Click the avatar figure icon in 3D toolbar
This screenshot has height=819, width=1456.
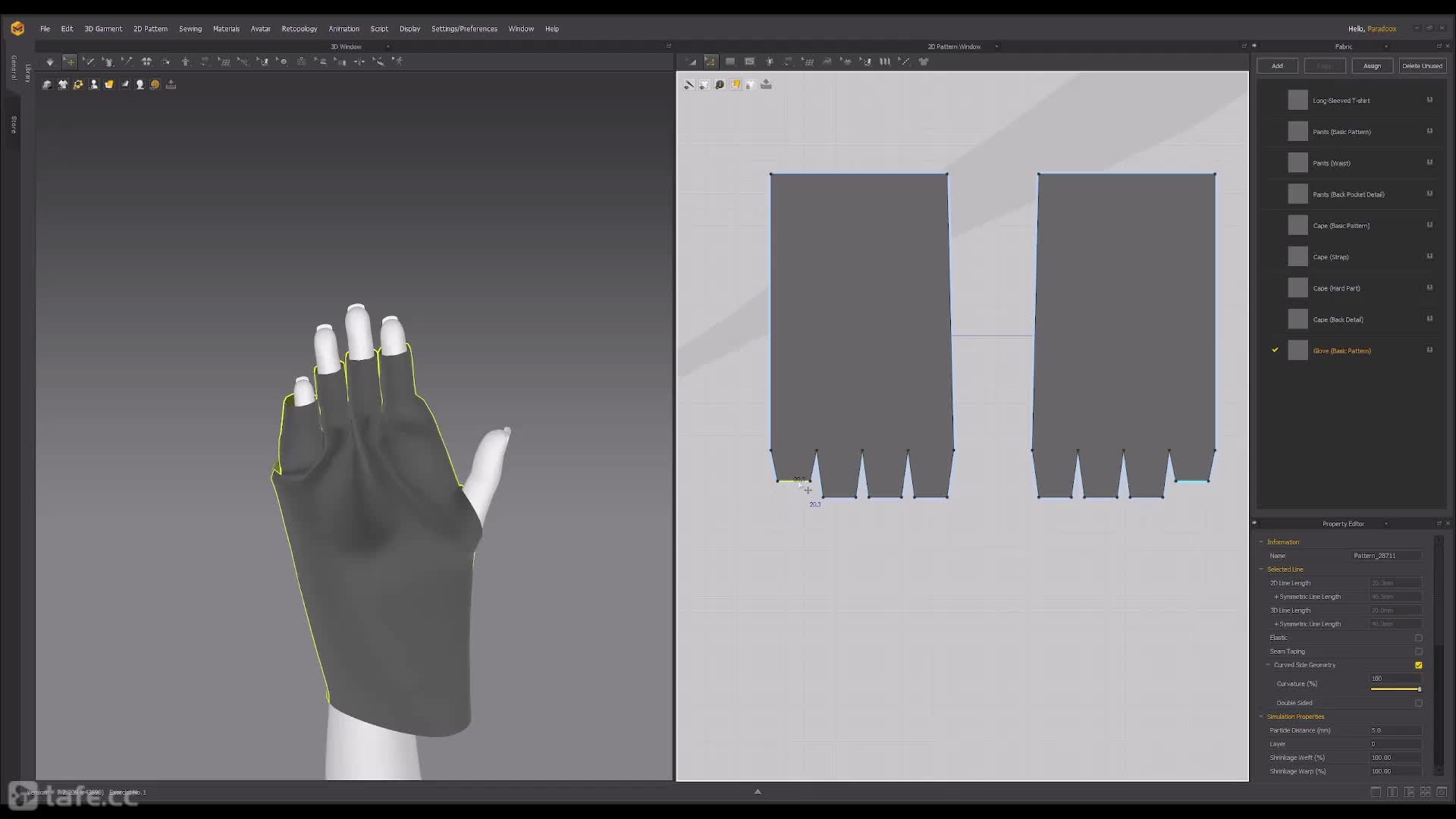tap(185, 61)
